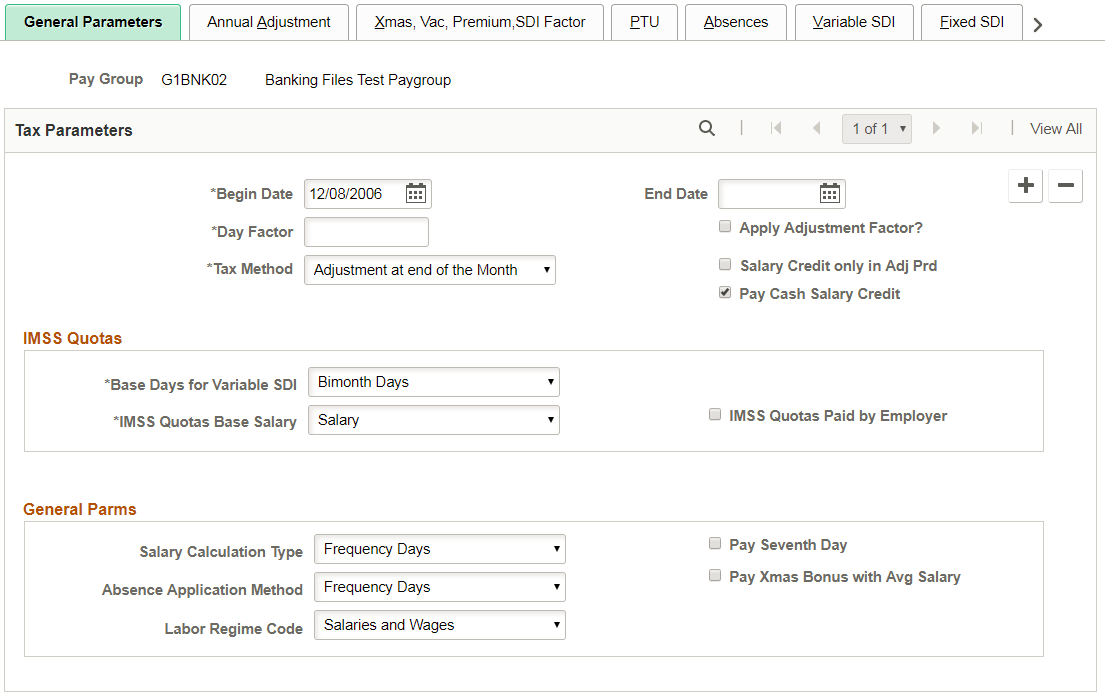Open the 1 of 1 row selector
This screenshot has height=698, width=1105.
pos(877,129)
